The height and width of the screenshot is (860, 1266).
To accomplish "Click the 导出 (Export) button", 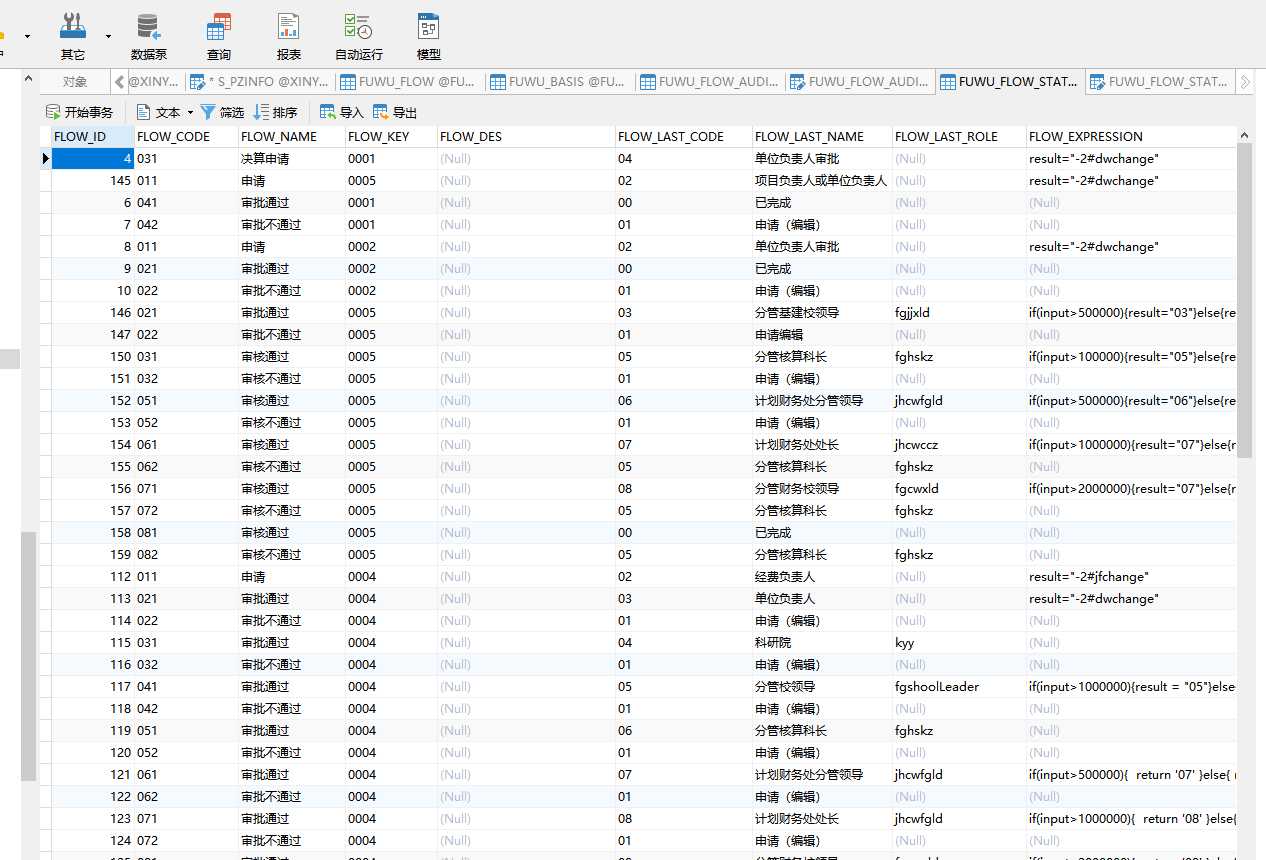I will [x=394, y=112].
